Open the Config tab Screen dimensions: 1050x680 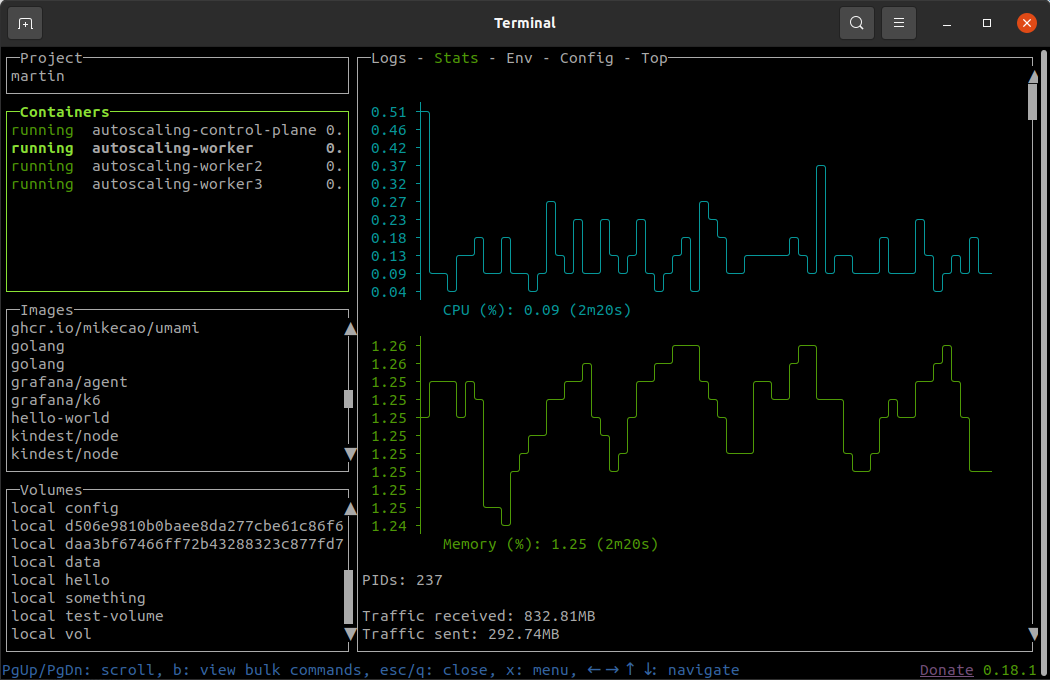586,58
